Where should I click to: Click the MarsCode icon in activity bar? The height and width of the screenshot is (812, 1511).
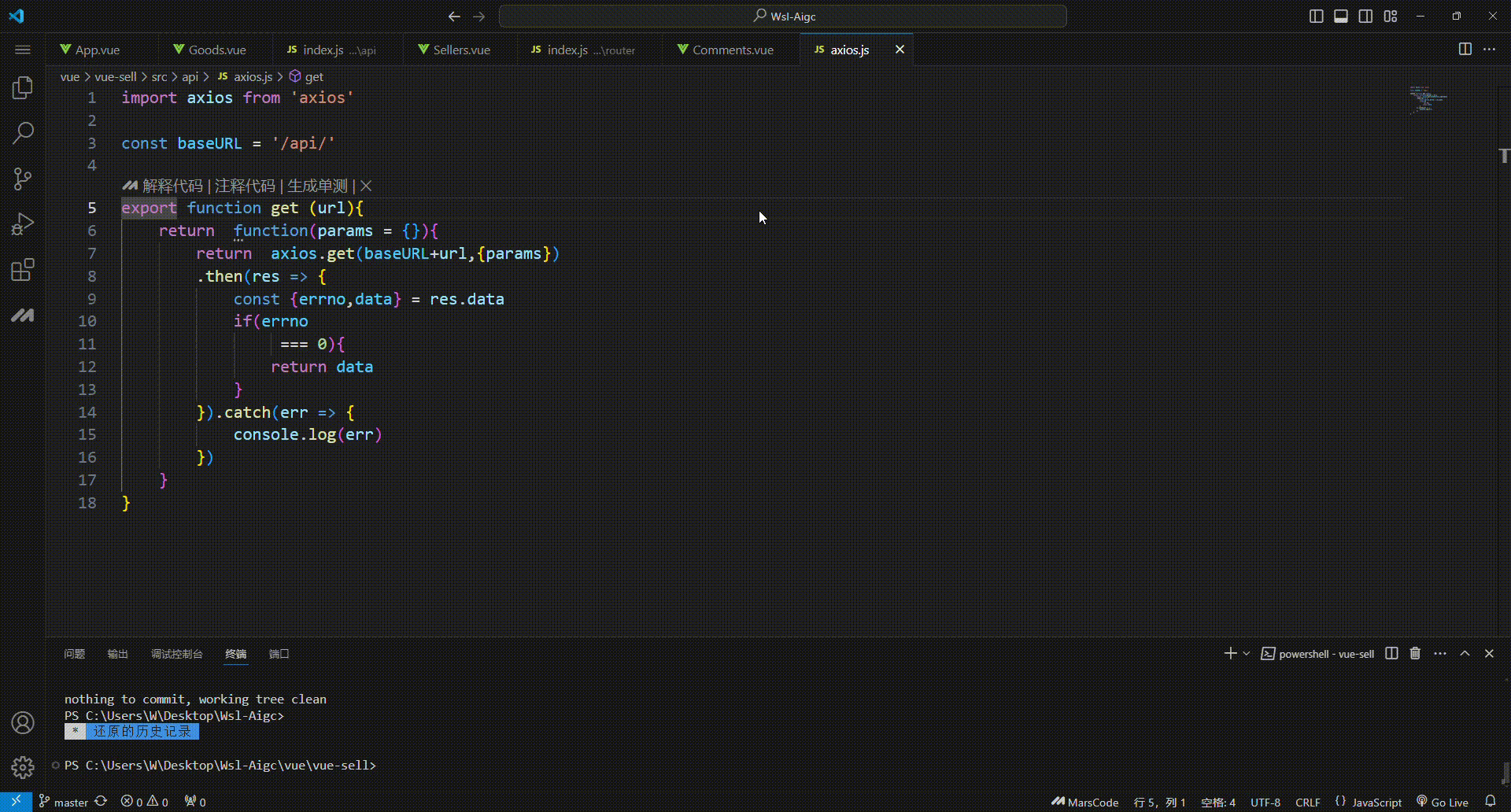pyautogui.click(x=23, y=316)
